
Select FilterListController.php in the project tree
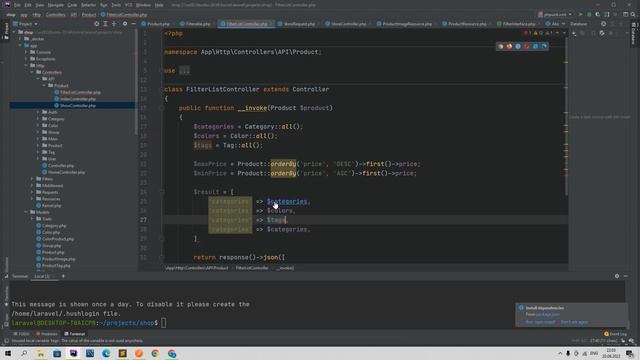coord(80,92)
